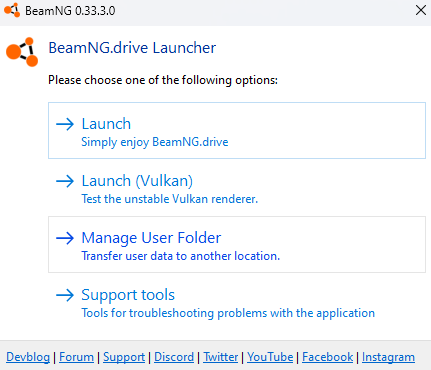Open the Facebook link

327,357
